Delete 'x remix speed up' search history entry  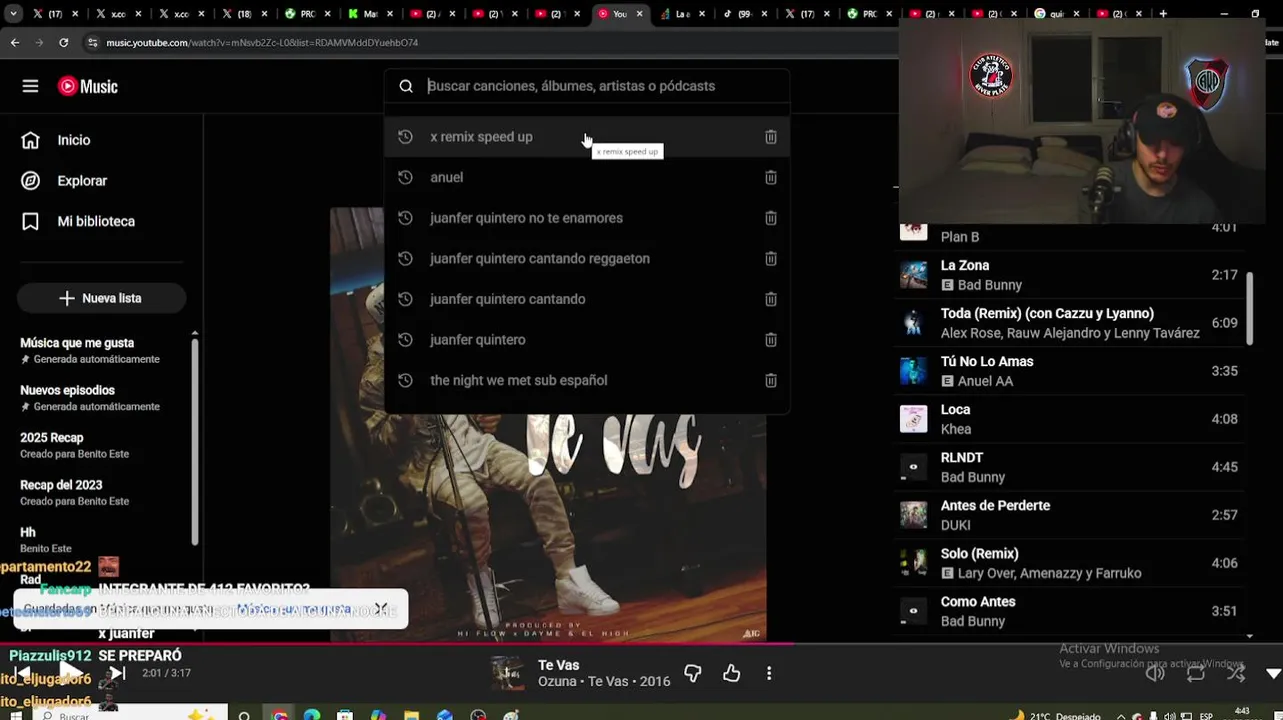tap(771, 137)
